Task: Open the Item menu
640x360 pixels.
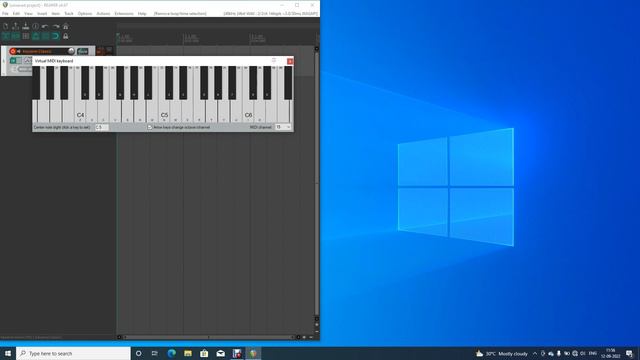Action: pos(56,13)
